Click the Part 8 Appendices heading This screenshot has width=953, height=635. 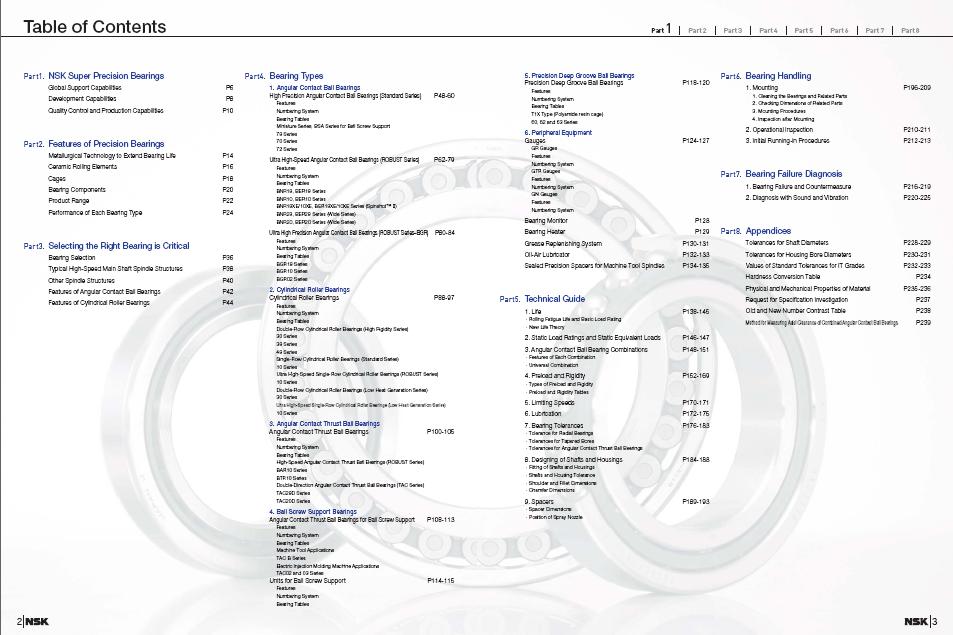768,231
